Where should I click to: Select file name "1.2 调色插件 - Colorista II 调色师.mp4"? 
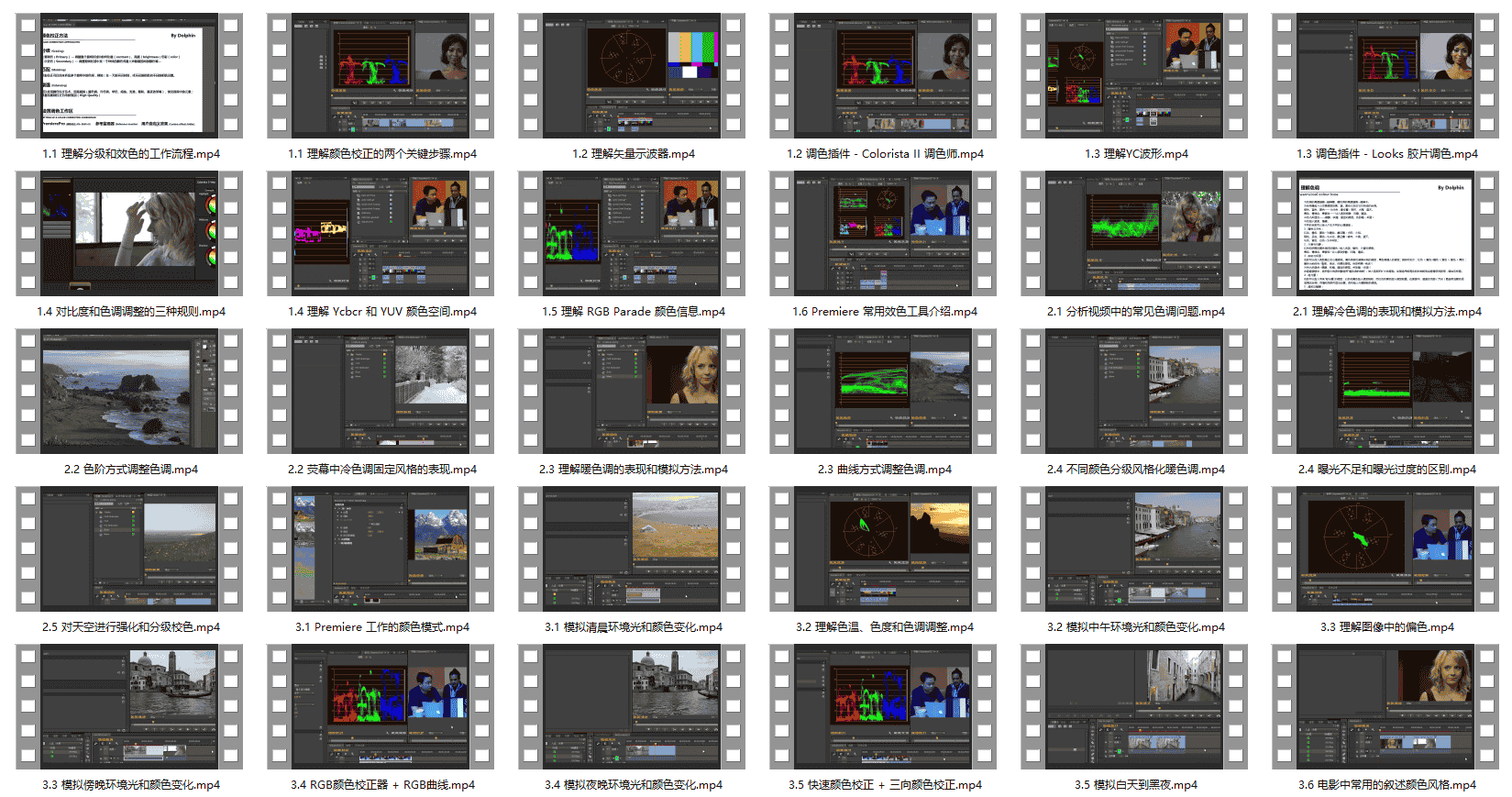[885, 154]
